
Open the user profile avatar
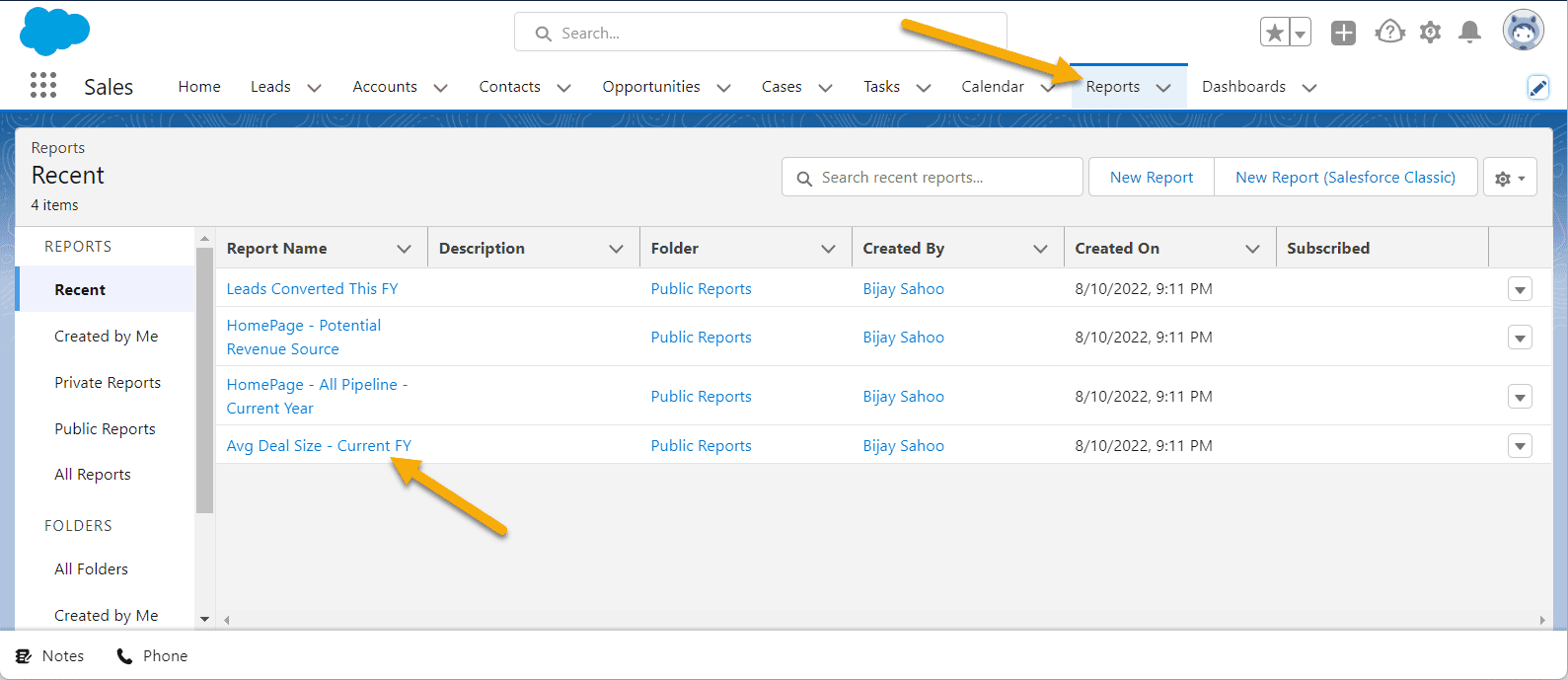[x=1523, y=32]
